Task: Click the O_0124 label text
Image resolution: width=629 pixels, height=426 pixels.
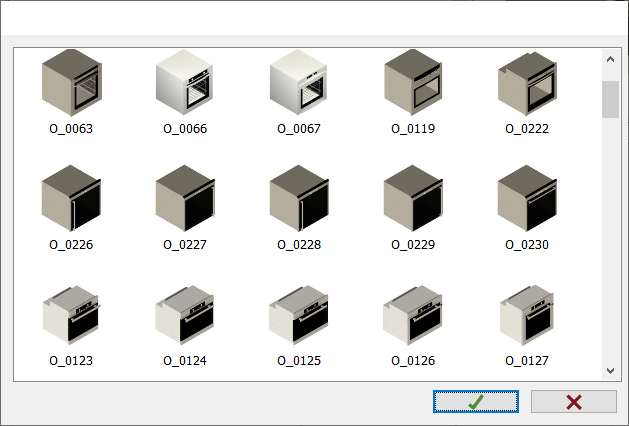Action: (x=185, y=361)
